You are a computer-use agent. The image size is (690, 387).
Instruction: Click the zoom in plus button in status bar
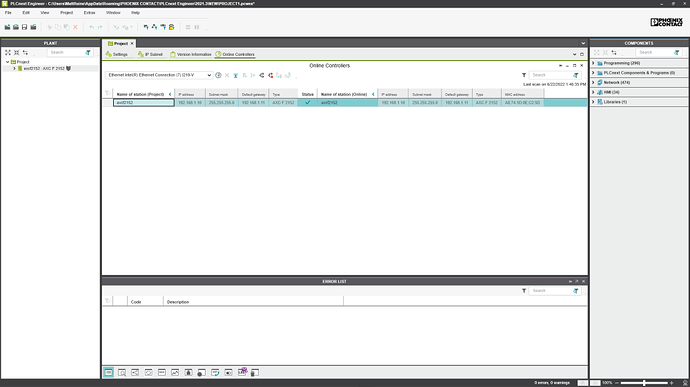tap(672, 383)
